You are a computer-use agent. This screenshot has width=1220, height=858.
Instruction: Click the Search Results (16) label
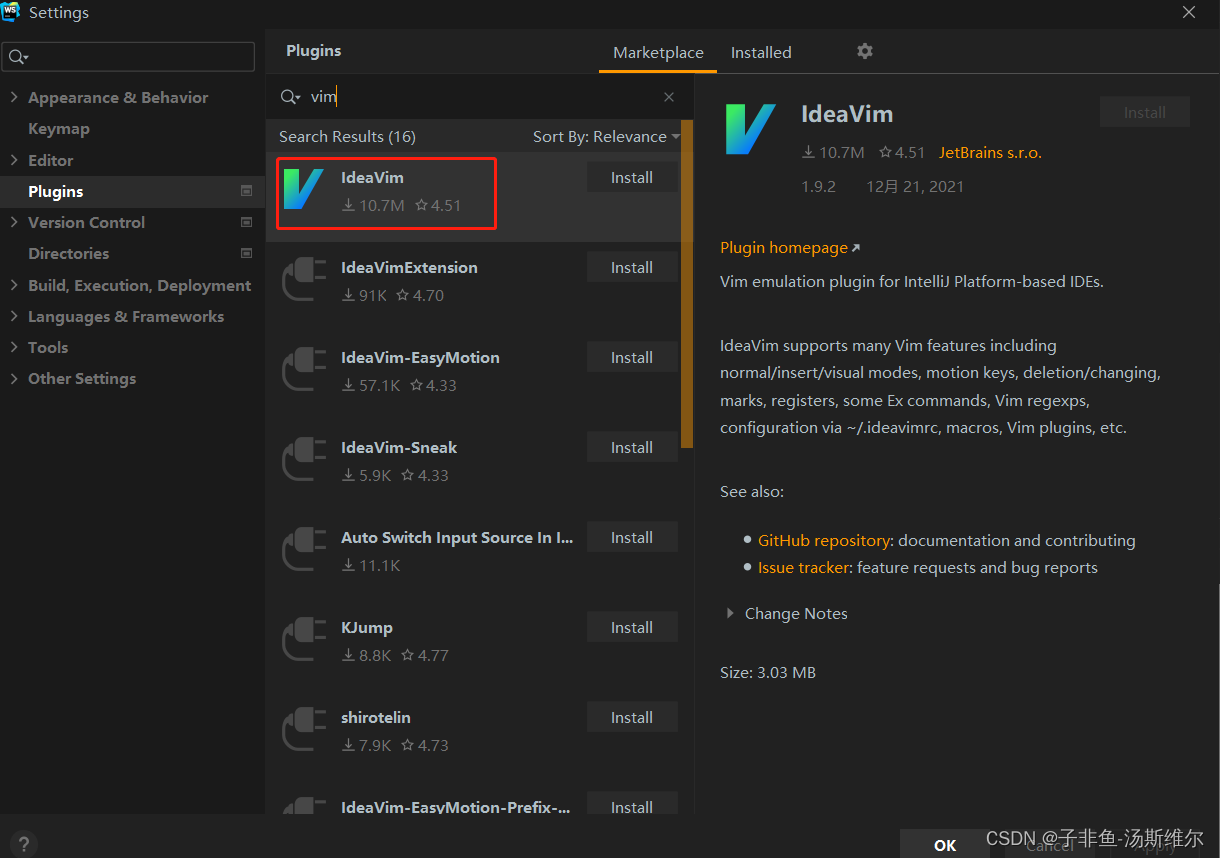pyautogui.click(x=347, y=137)
